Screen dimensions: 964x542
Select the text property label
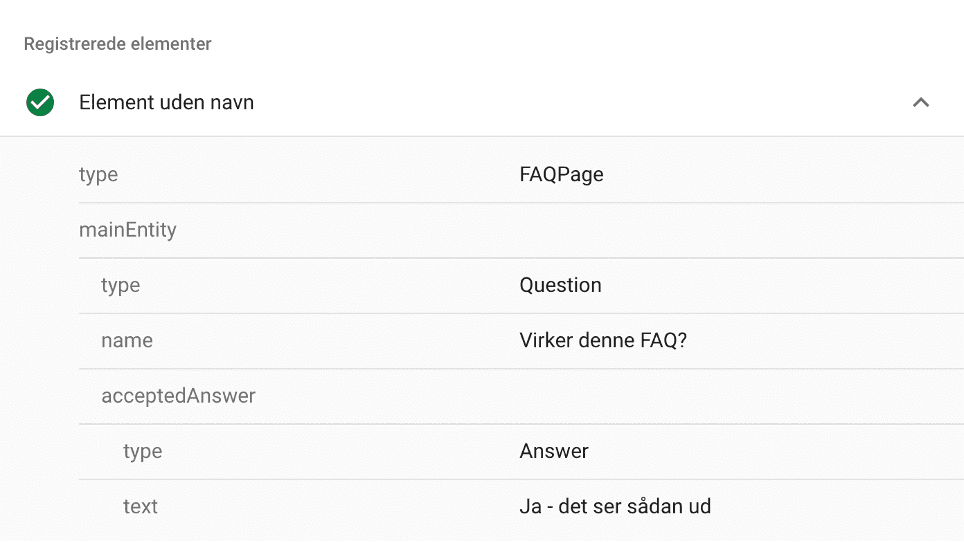click(x=140, y=506)
